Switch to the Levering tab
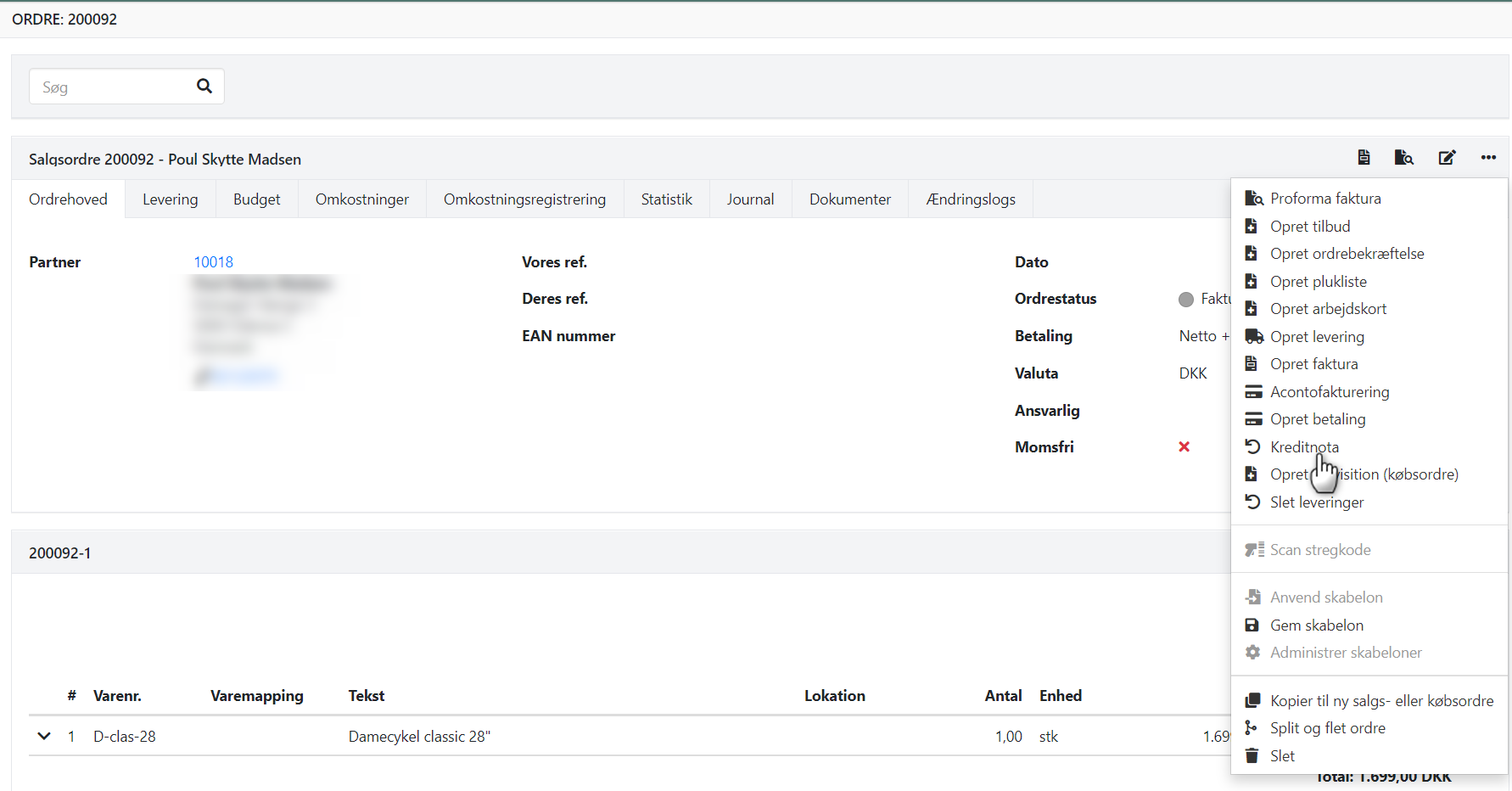 [x=170, y=199]
